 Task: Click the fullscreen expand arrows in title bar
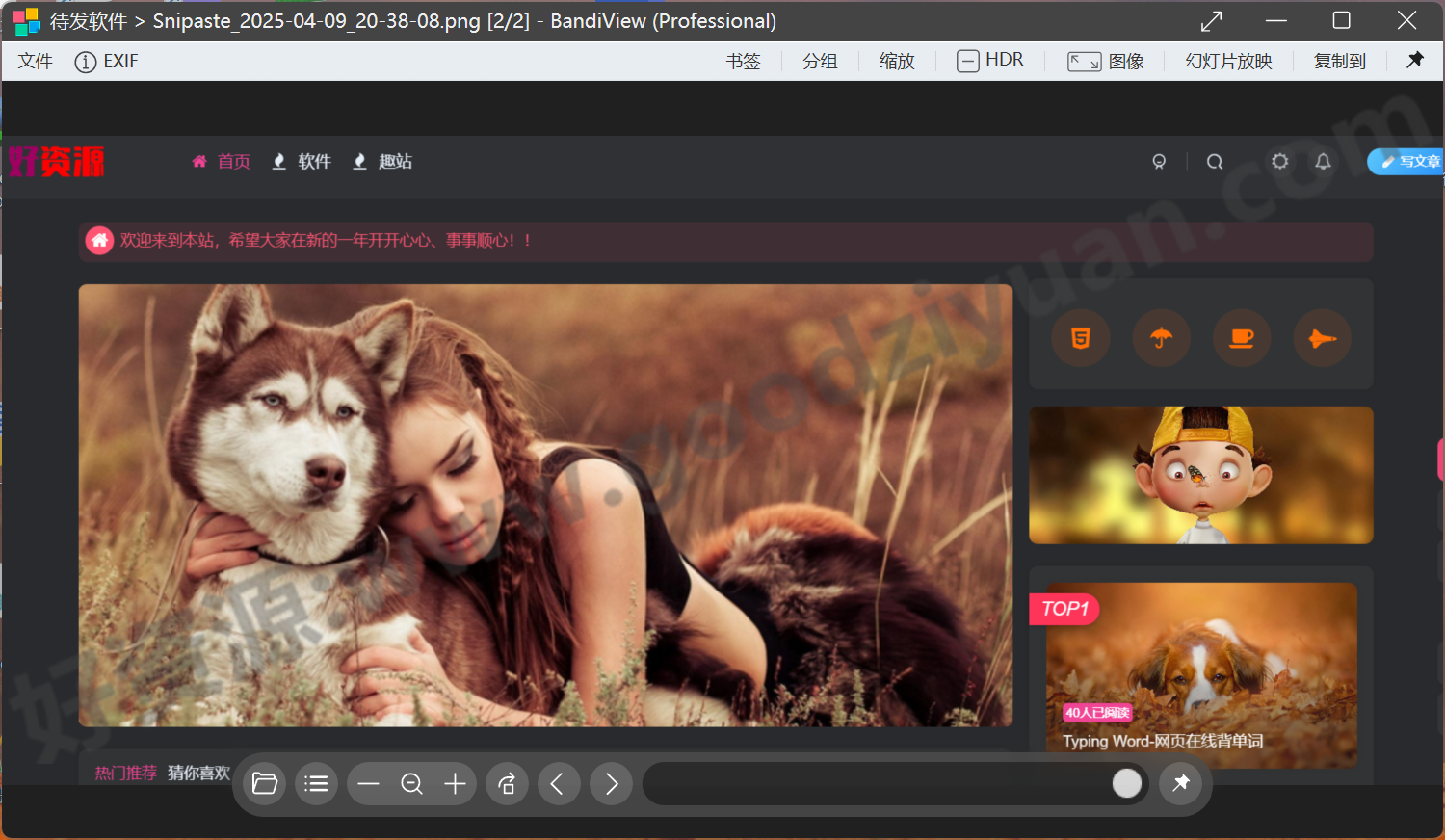(x=1212, y=20)
